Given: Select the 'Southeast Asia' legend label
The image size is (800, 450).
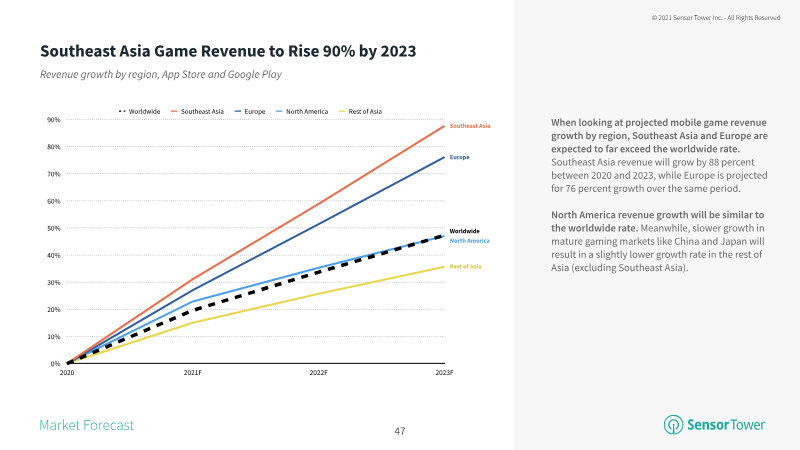Looking at the screenshot, I should [x=202, y=111].
